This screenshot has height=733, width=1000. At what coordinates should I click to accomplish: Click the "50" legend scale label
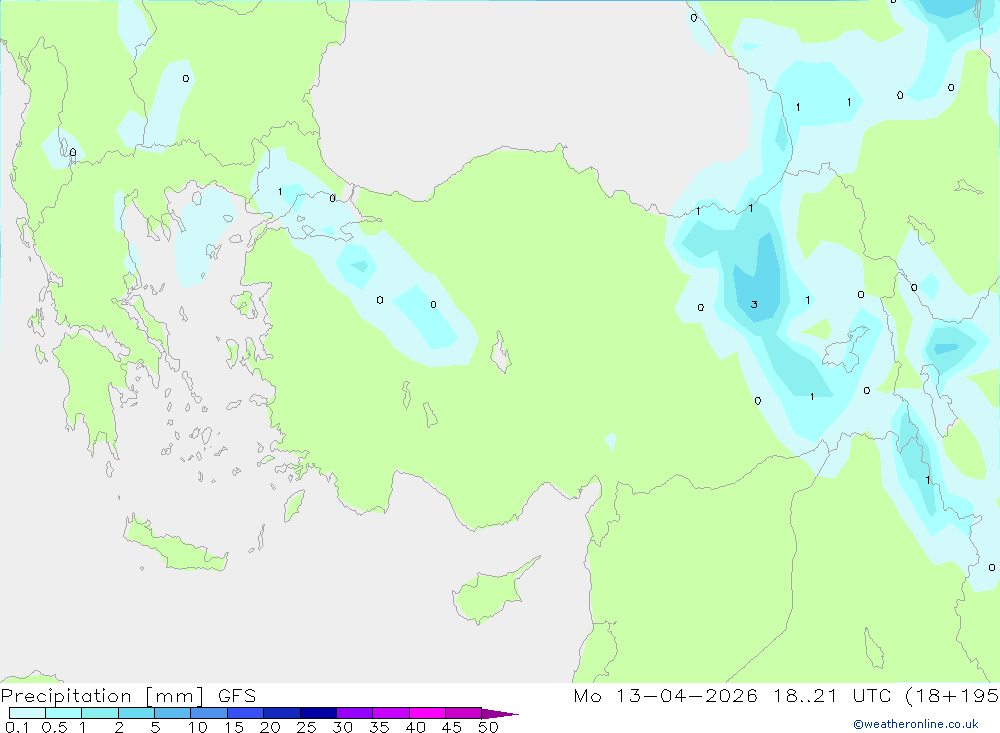click(488, 727)
